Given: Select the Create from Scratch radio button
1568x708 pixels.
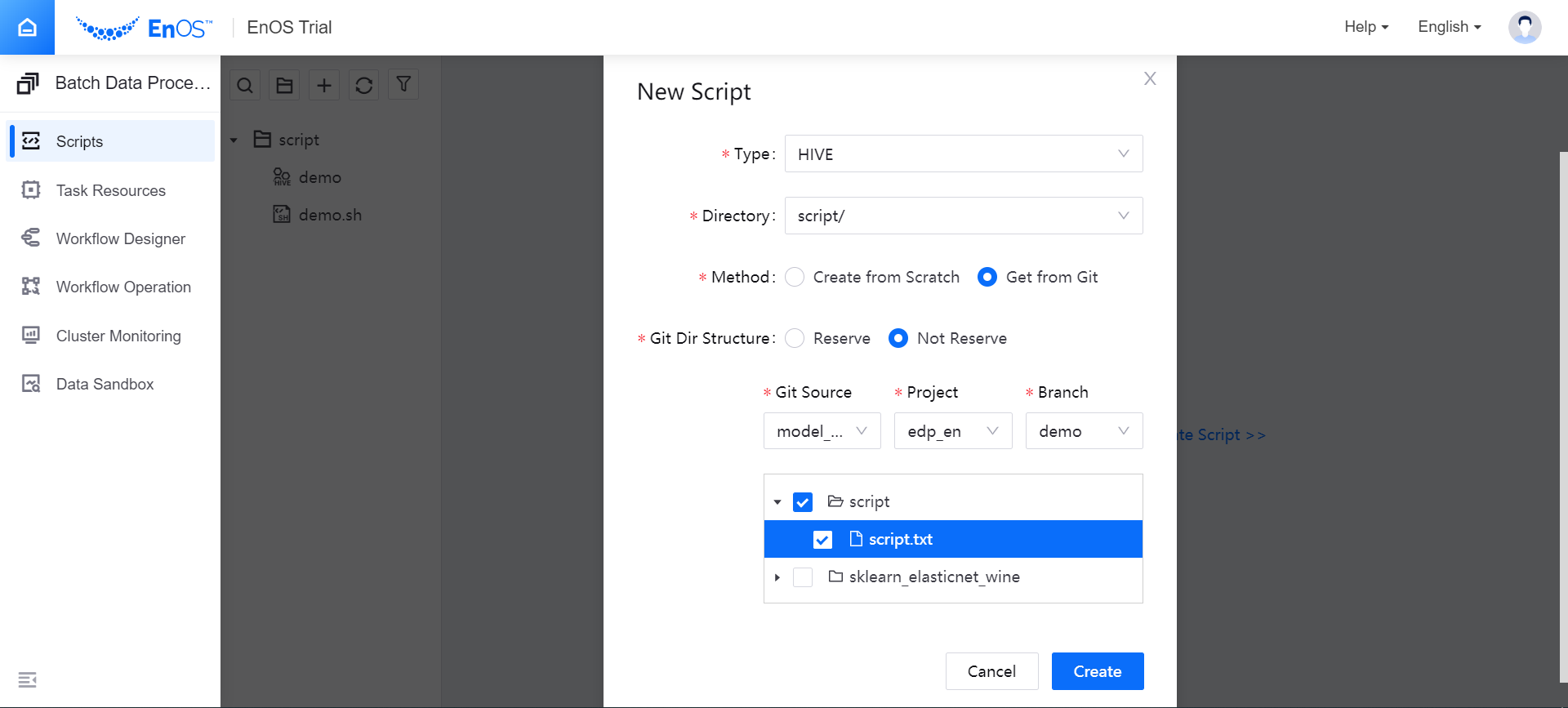Looking at the screenshot, I should pyautogui.click(x=795, y=277).
